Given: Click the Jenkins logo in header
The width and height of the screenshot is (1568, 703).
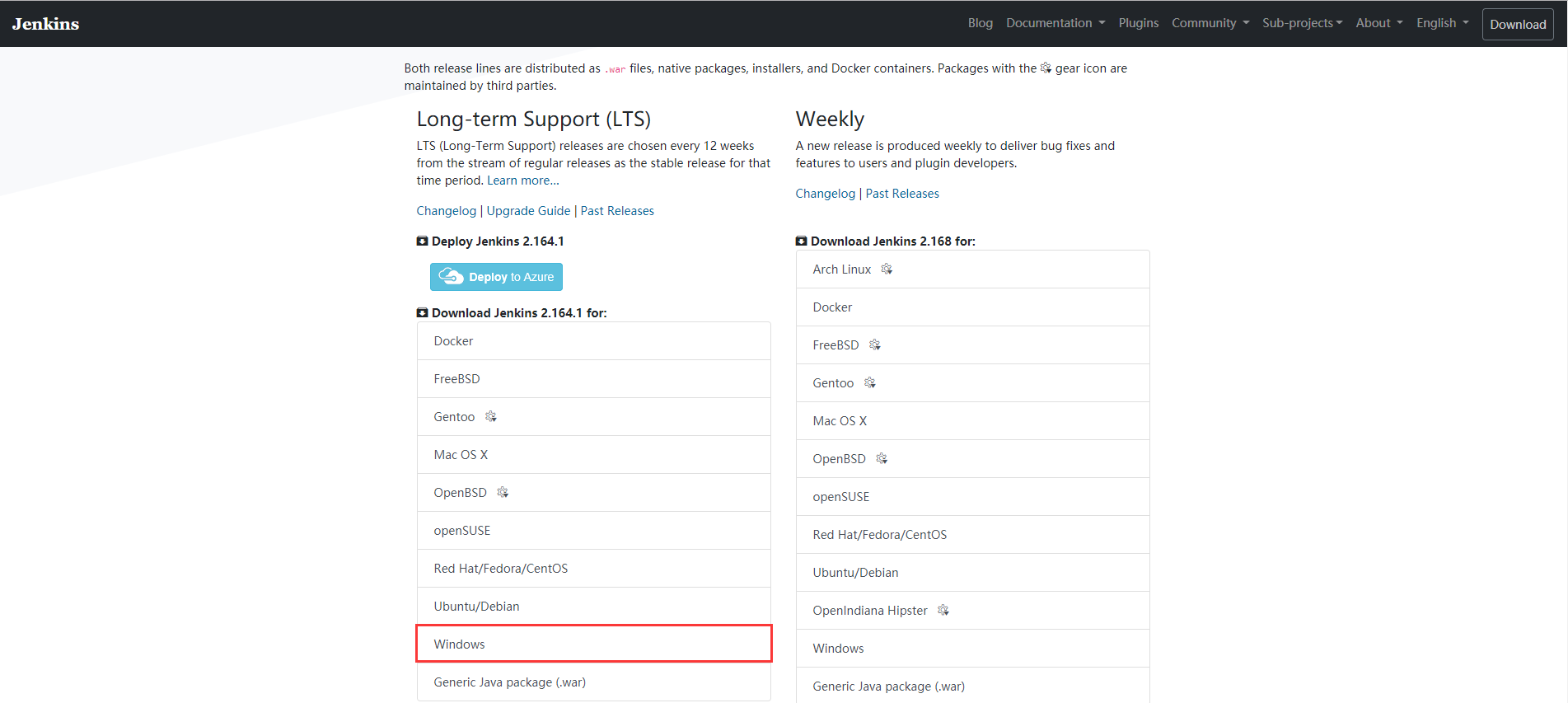Looking at the screenshot, I should [45, 24].
